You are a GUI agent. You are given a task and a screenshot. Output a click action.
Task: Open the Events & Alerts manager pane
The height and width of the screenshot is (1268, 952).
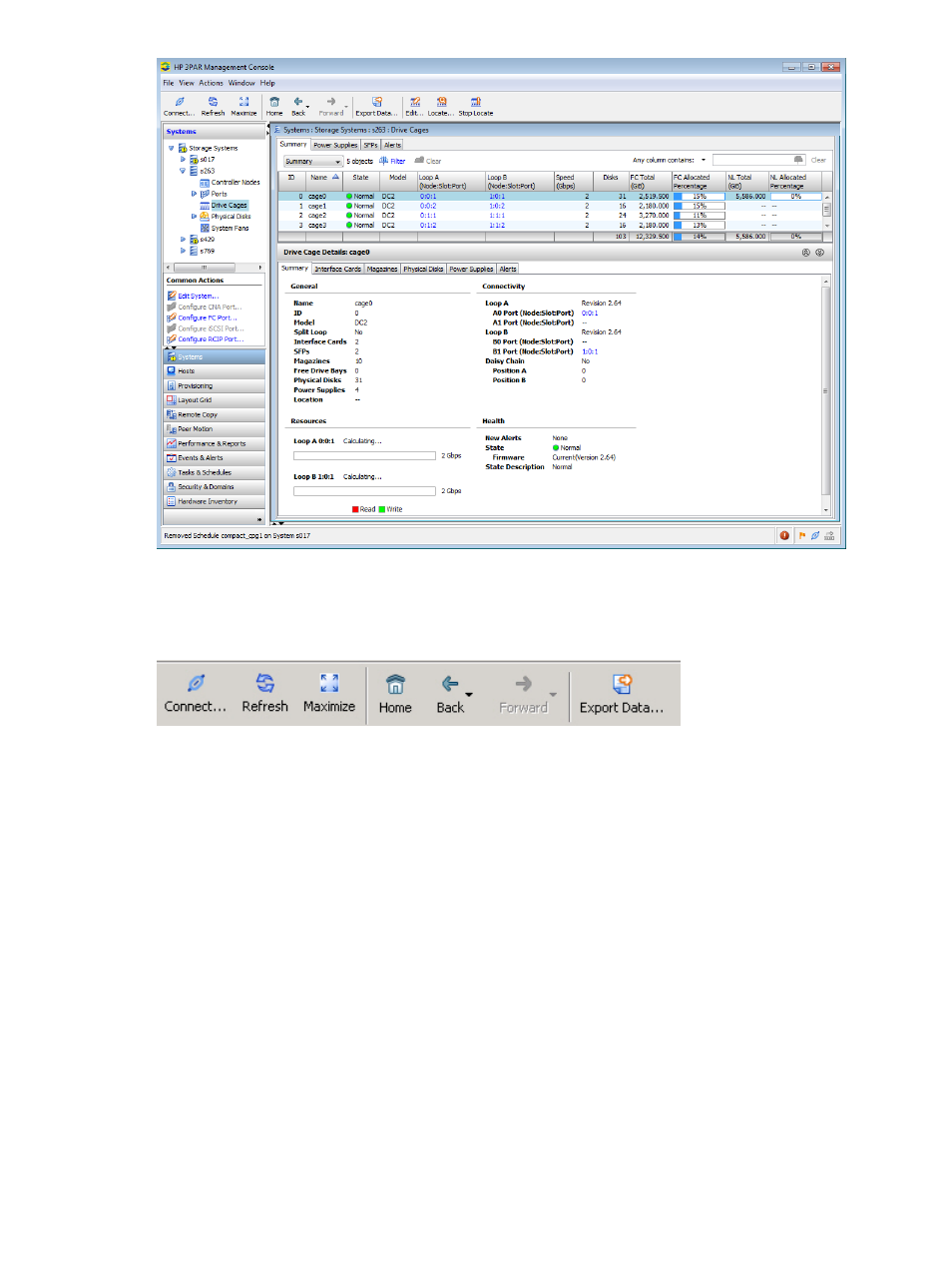pos(214,458)
